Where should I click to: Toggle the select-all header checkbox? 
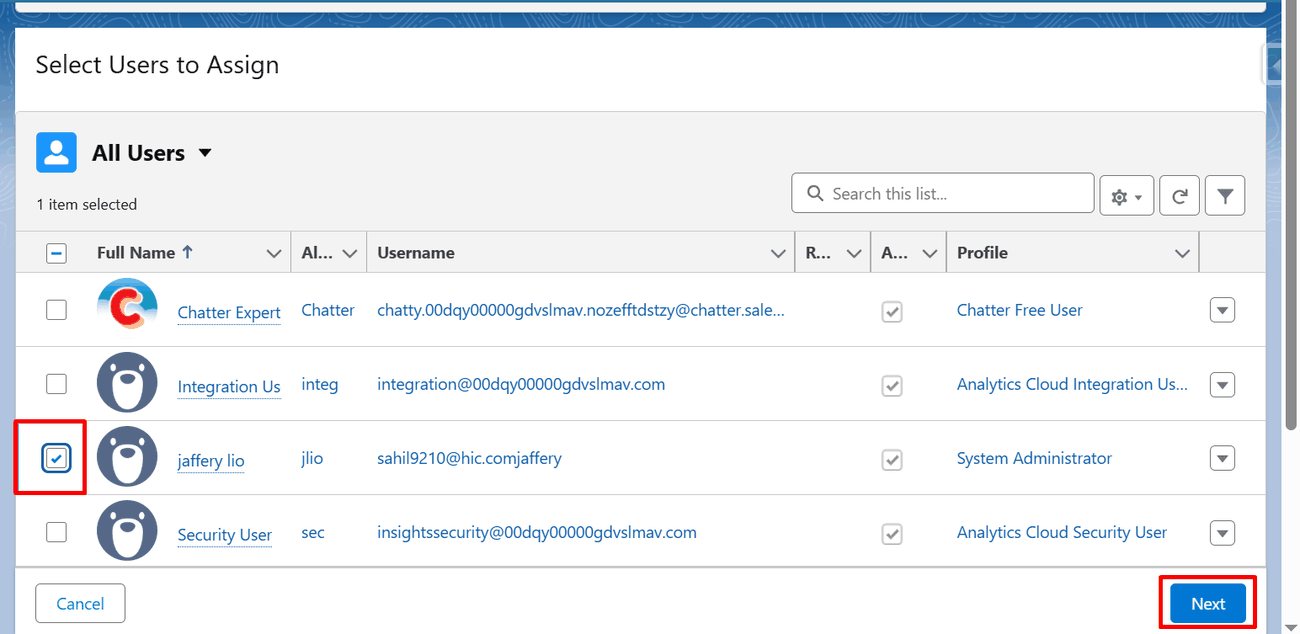57,253
